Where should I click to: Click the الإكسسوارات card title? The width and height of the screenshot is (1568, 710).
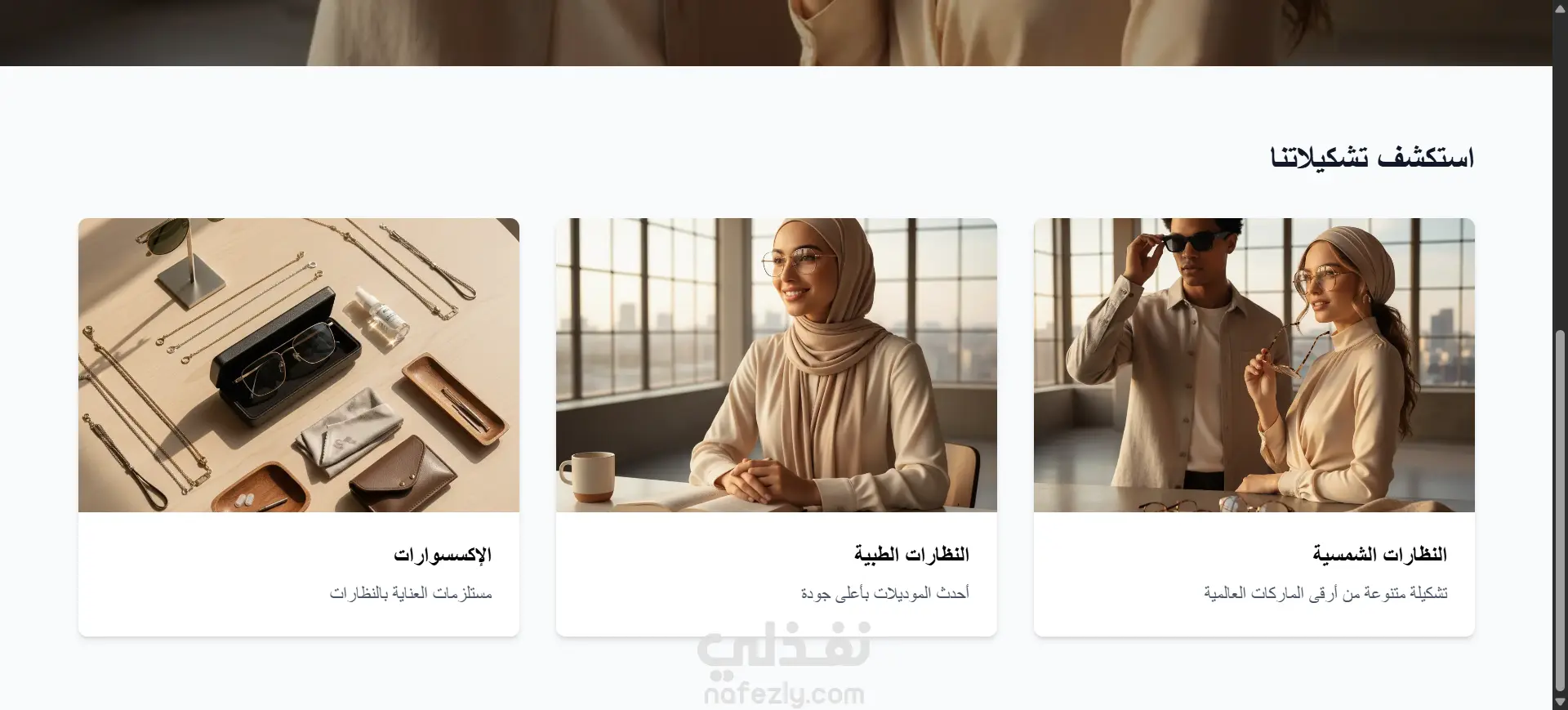[x=443, y=555]
